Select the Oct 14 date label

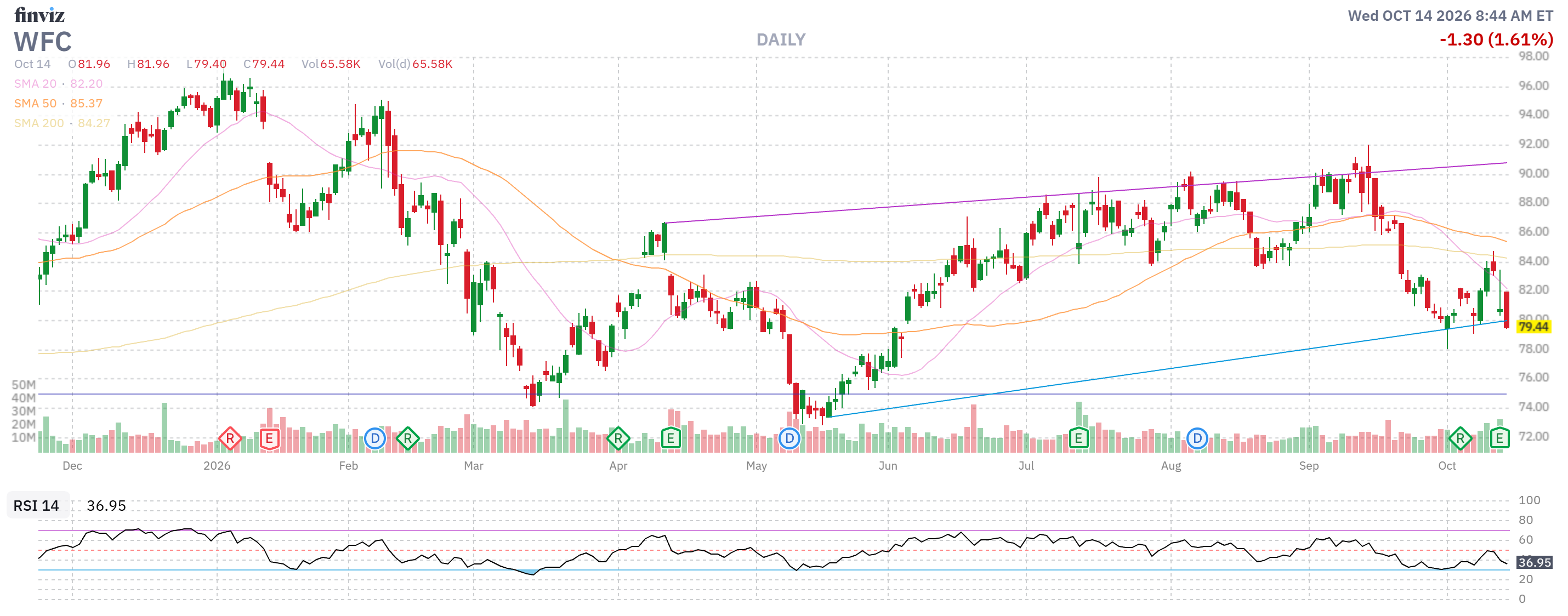[32, 65]
